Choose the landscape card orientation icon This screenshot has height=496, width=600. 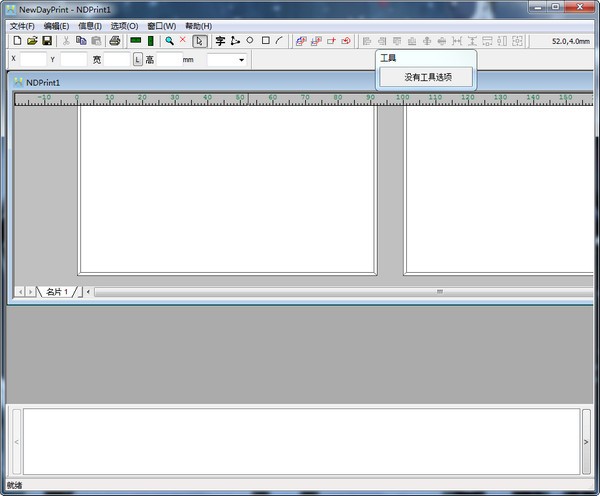135,41
